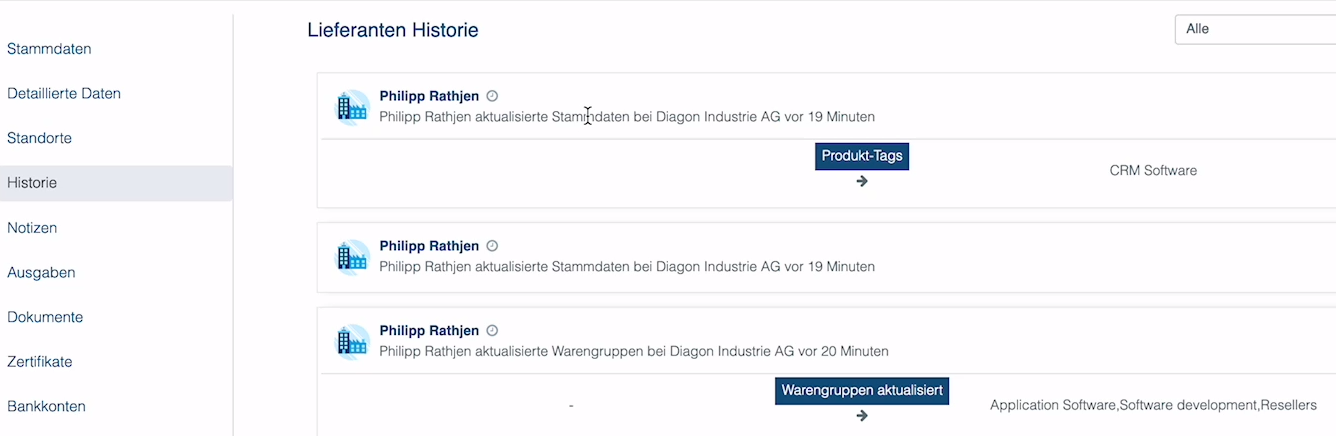Go to Detaillierte Daten section

pos(64,94)
